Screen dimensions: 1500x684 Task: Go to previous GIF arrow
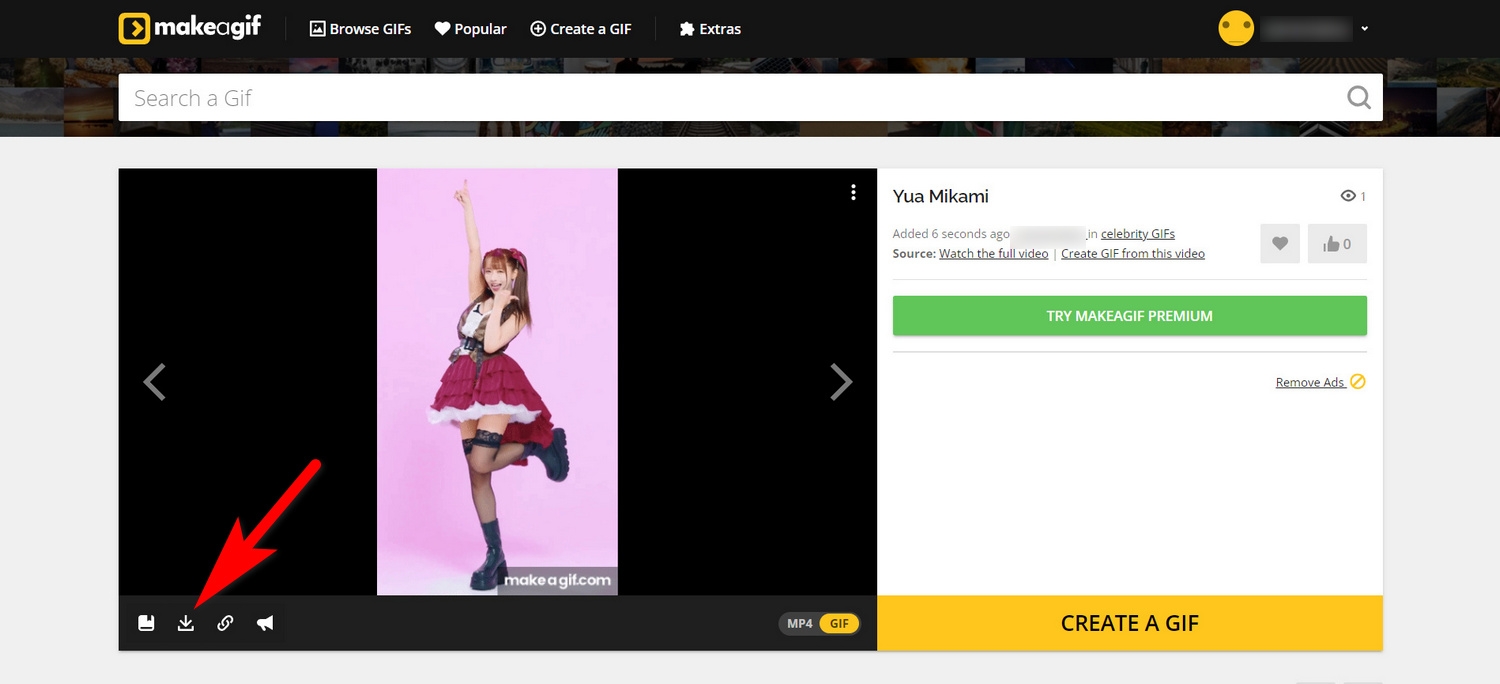[154, 382]
